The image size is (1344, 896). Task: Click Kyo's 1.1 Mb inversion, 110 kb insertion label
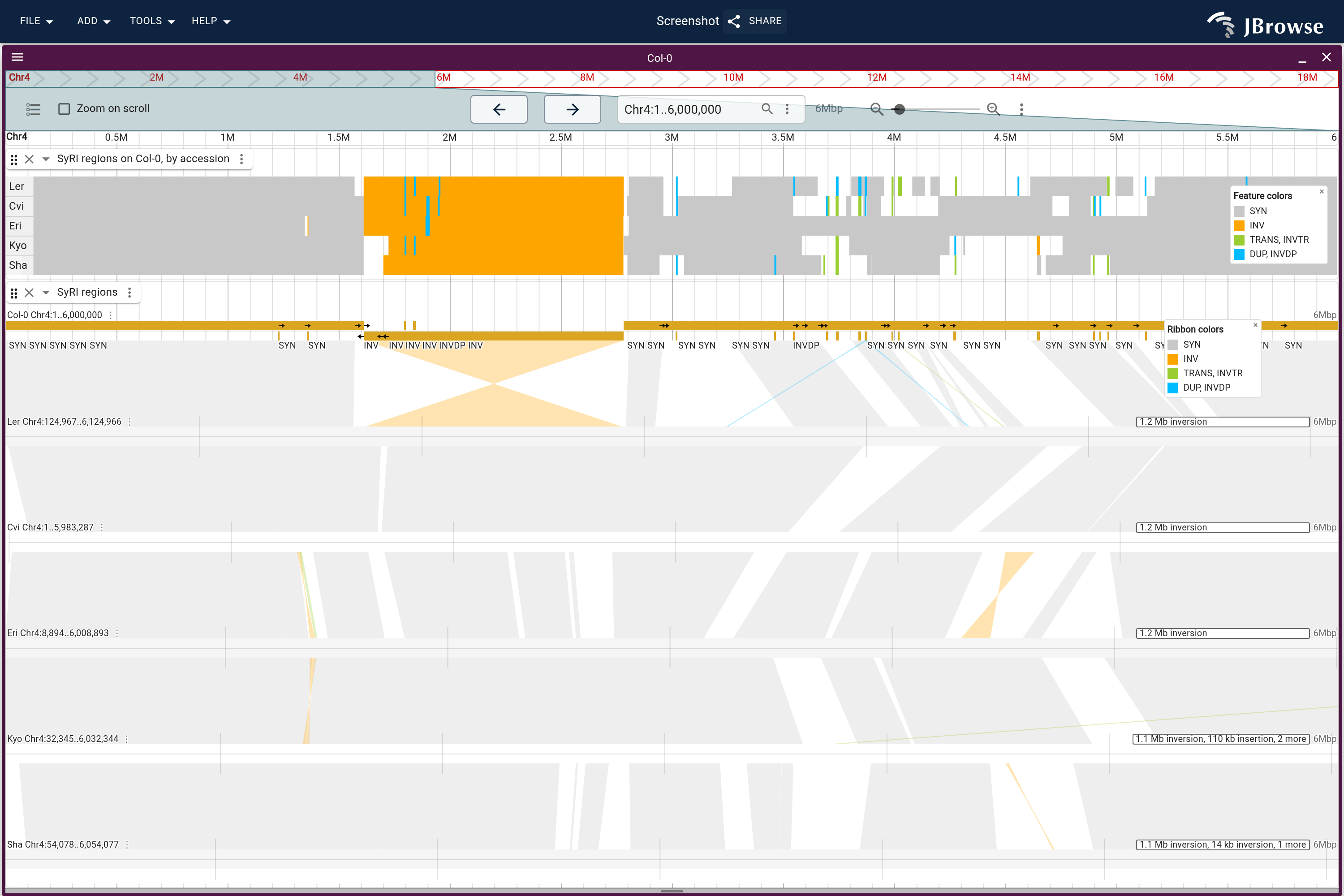point(1221,739)
